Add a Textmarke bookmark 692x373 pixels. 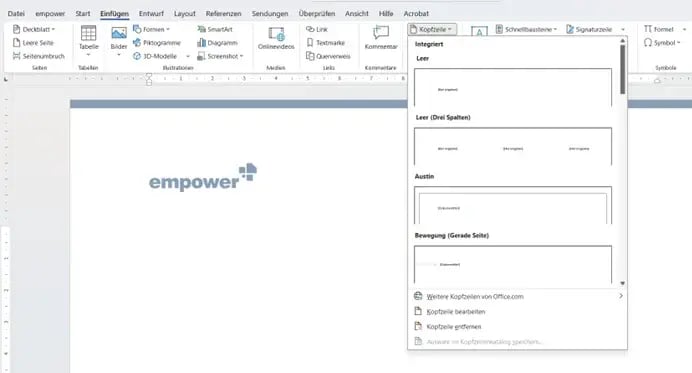click(x=325, y=43)
